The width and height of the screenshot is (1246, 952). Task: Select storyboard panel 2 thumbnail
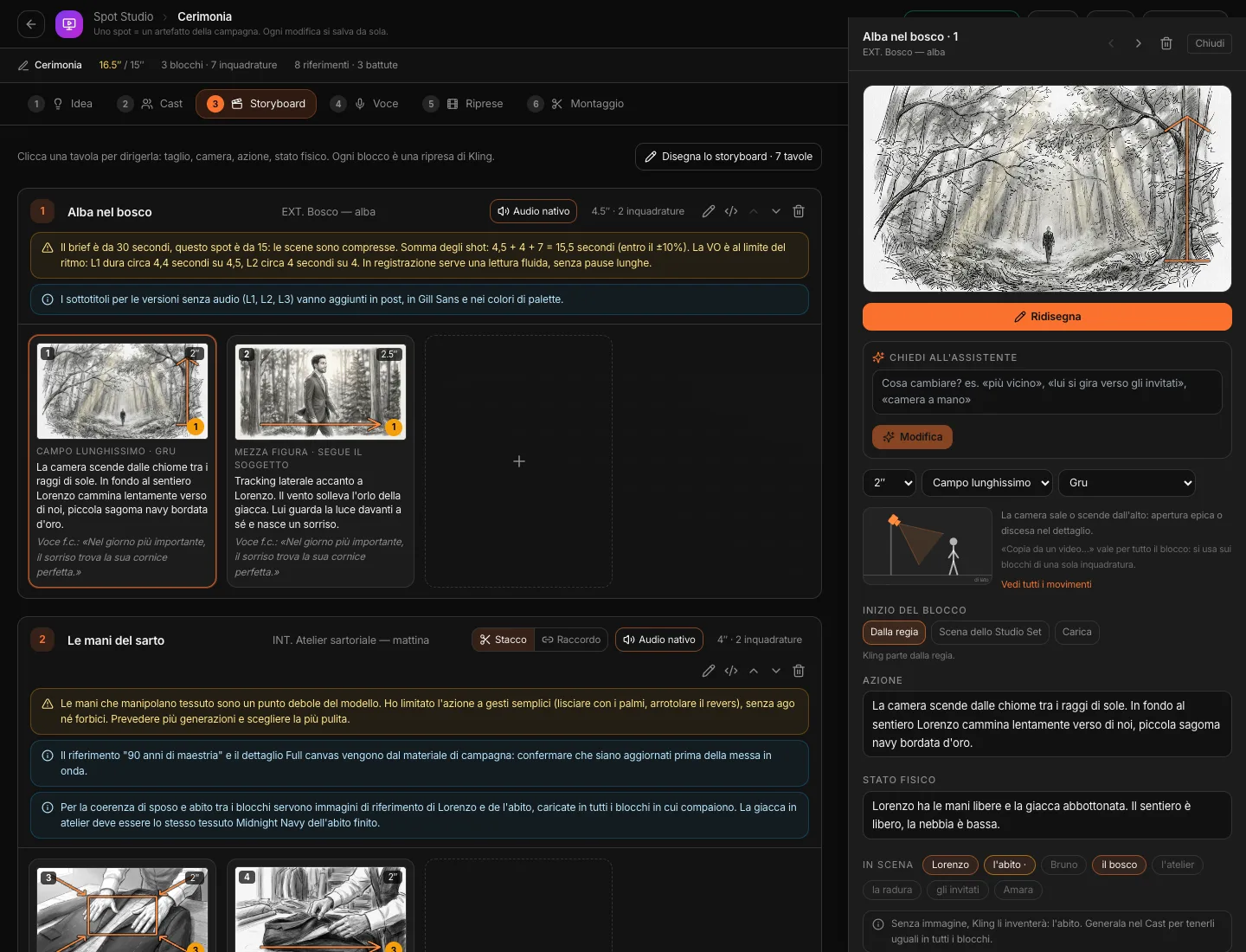[x=320, y=392]
